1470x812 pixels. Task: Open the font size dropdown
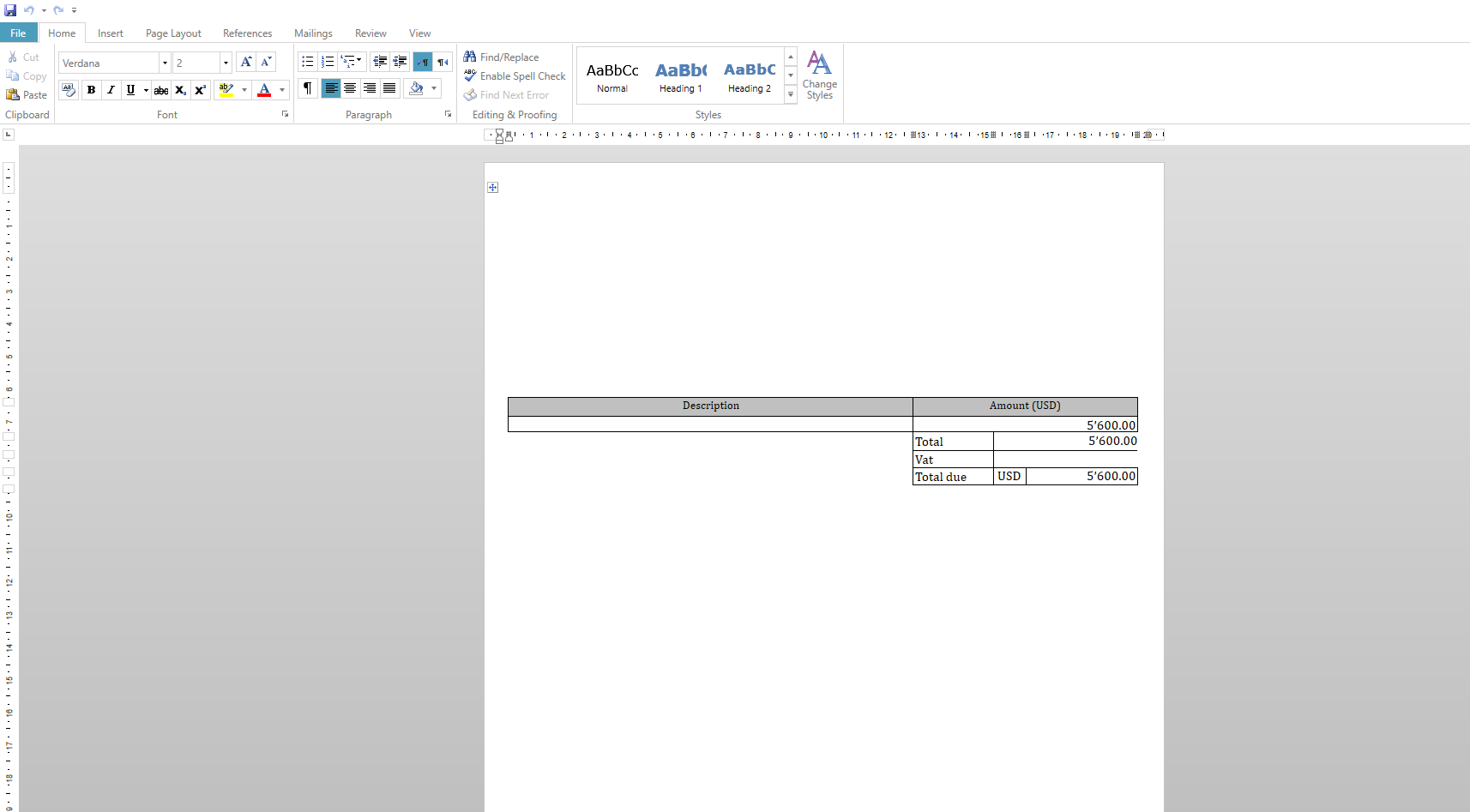226,63
